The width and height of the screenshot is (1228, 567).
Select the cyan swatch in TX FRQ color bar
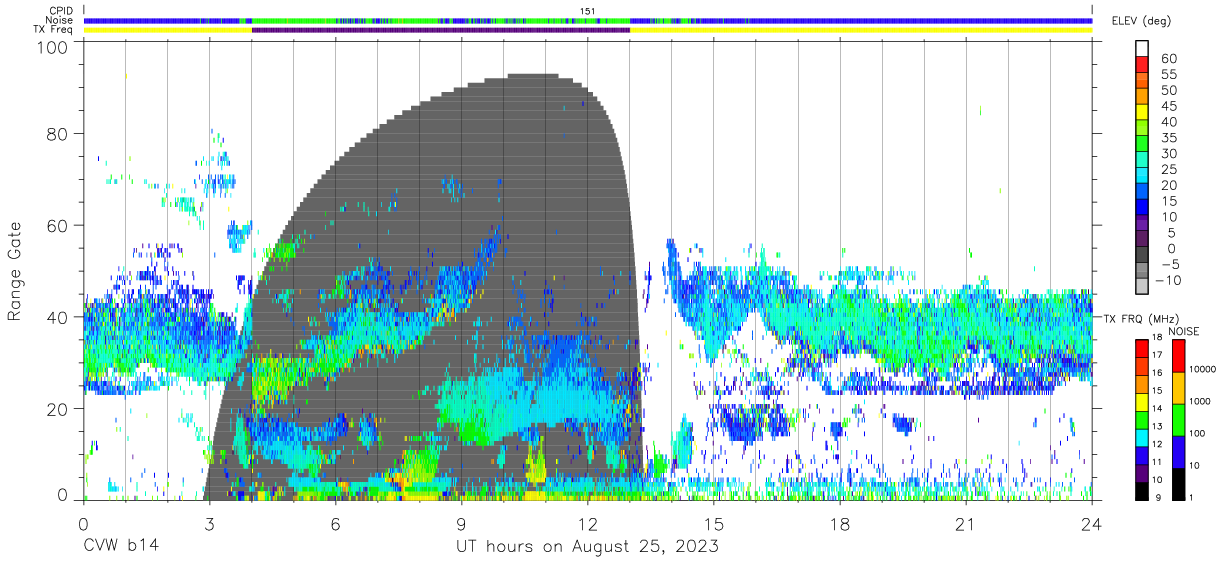1141,438
